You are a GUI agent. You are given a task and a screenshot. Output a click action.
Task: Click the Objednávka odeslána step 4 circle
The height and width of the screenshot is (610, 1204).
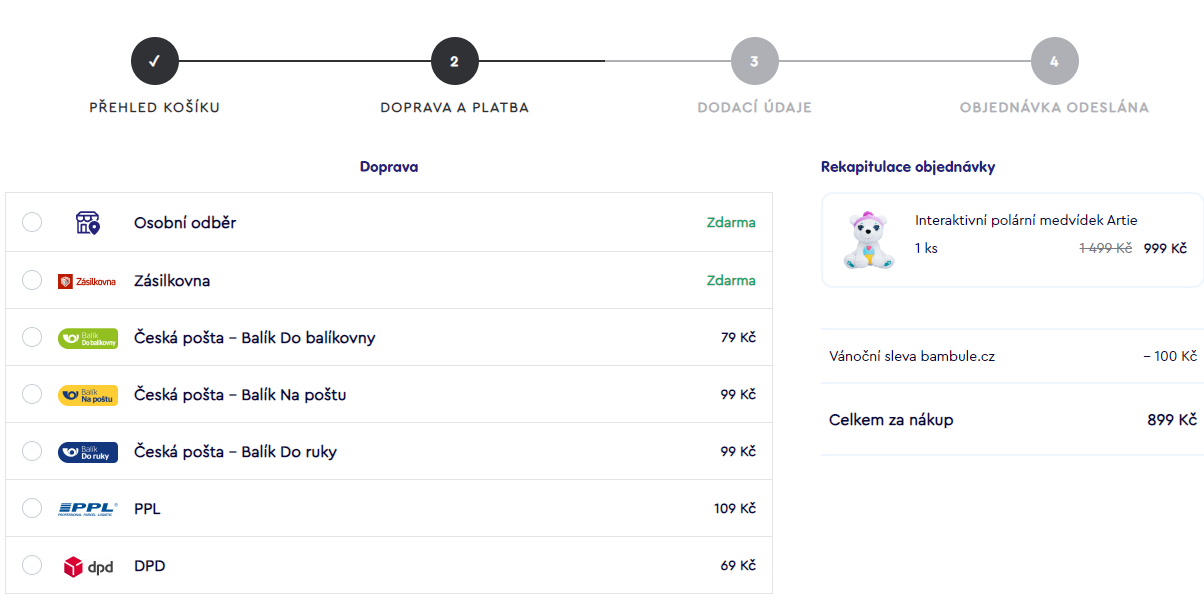(x=1055, y=61)
